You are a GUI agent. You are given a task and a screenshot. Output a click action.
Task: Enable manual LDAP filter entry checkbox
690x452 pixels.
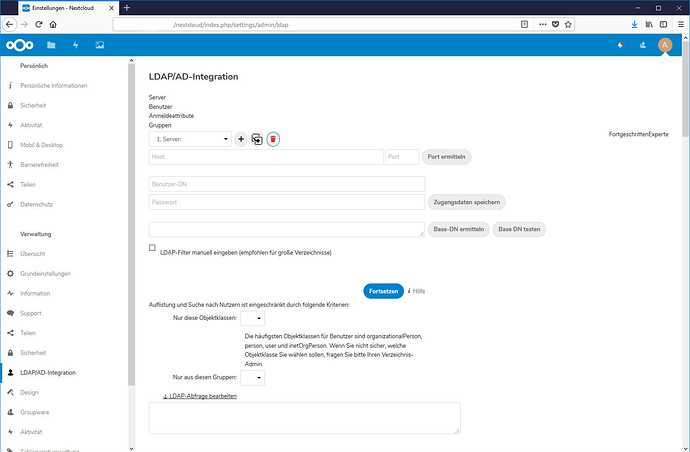[152, 248]
